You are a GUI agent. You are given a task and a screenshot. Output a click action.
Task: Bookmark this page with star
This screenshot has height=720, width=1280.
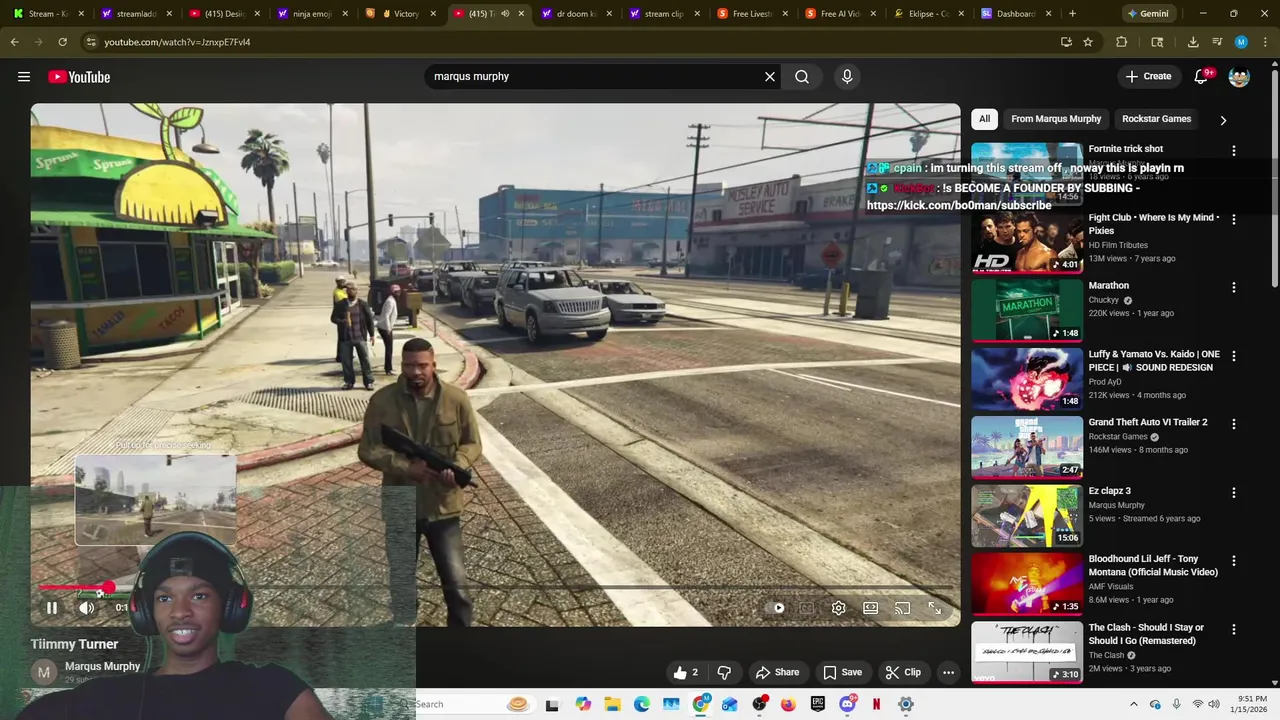tap(1088, 42)
